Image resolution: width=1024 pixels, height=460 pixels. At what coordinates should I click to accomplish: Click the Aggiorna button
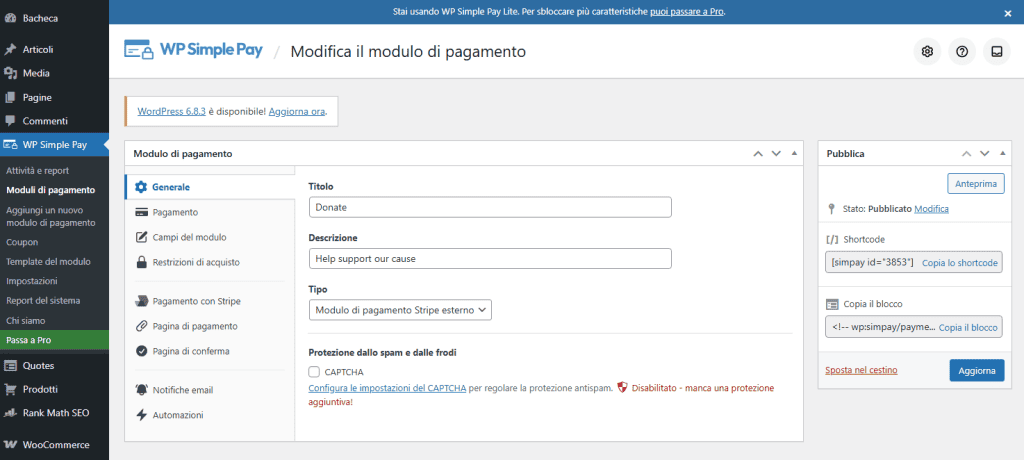coord(977,370)
